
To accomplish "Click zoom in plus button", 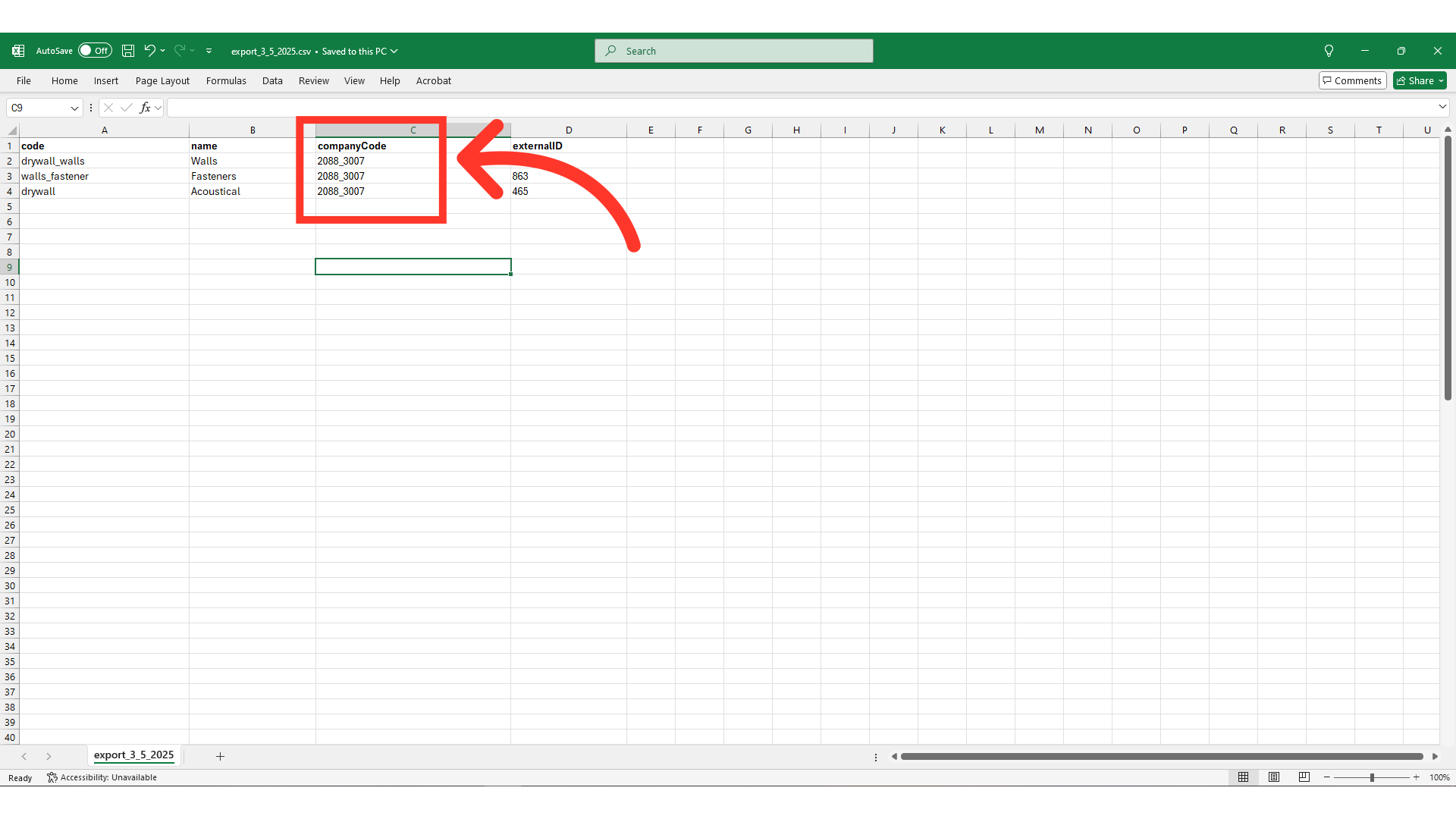I will point(1416,777).
